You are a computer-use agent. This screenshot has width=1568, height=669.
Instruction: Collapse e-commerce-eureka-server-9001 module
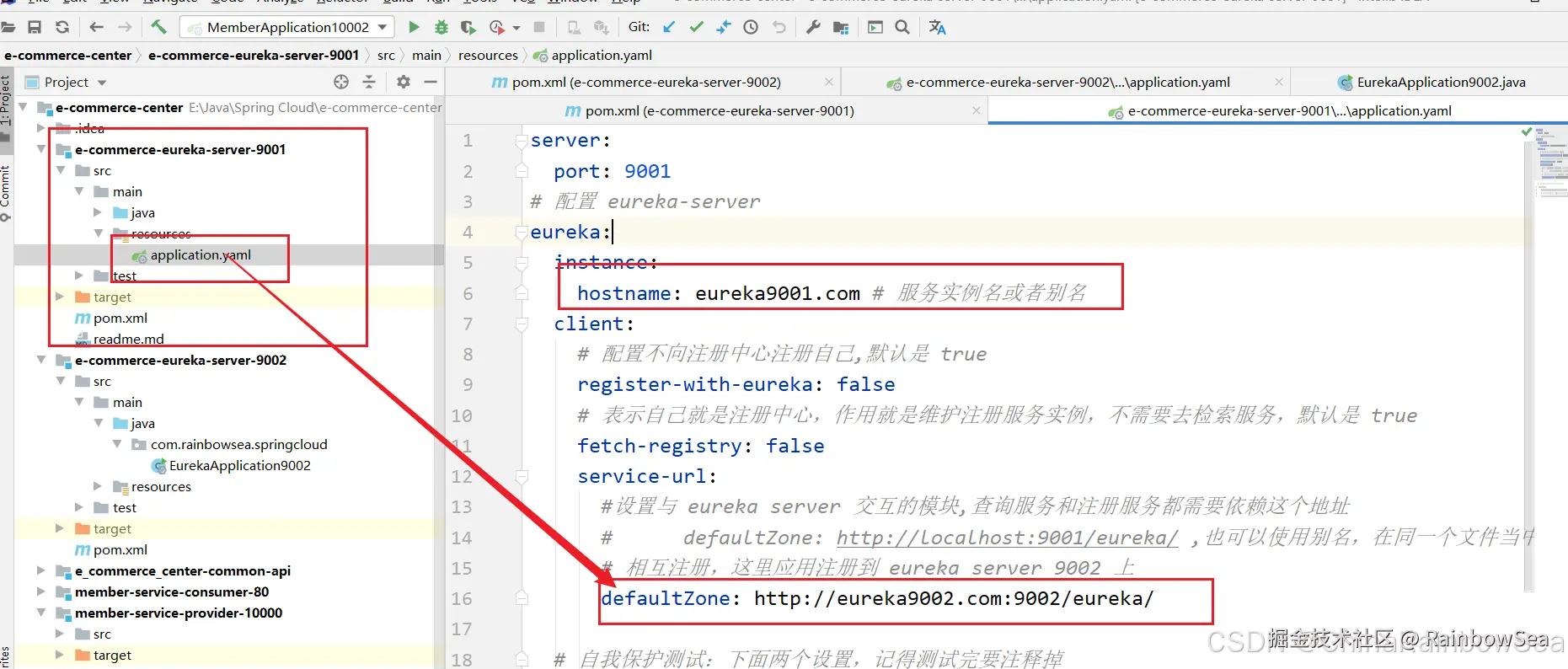41,149
